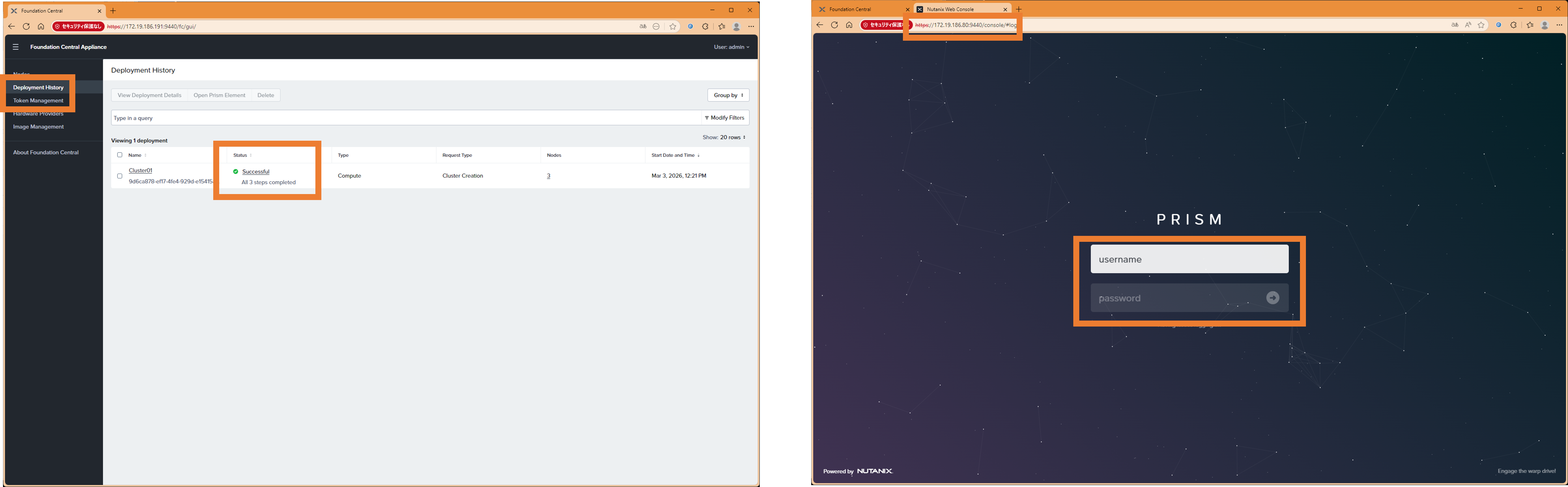This screenshot has width=1568, height=487.
Task: Open extensions icon in Foundation Central window
Action: (x=705, y=26)
